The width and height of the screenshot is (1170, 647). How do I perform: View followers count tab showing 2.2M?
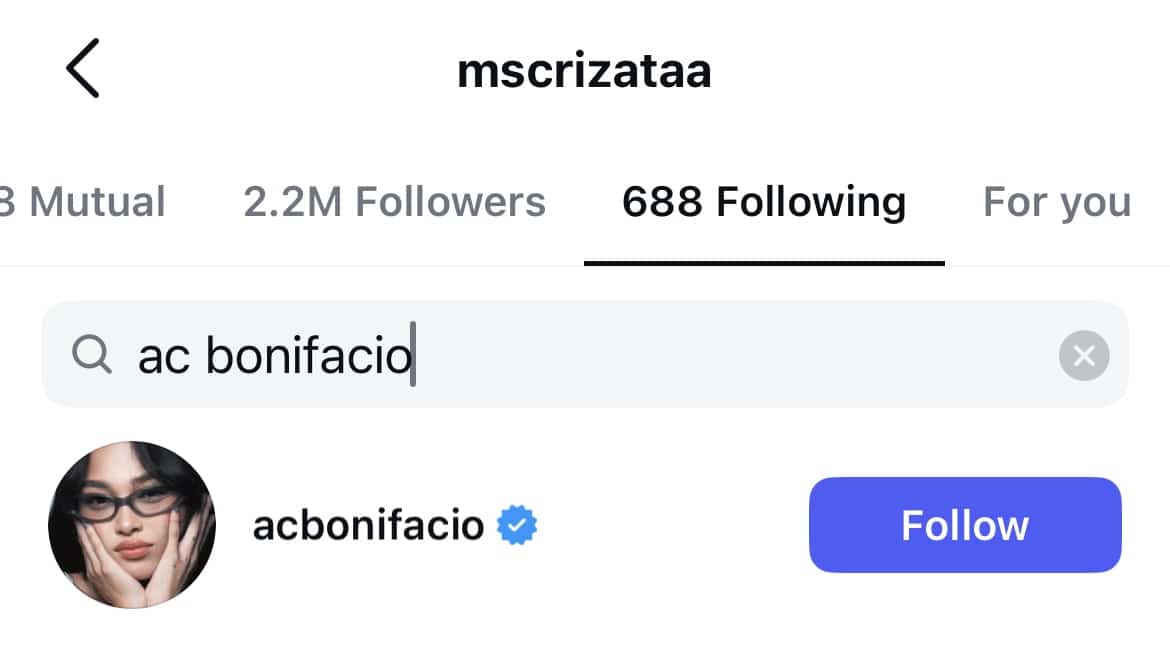(394, 202)
